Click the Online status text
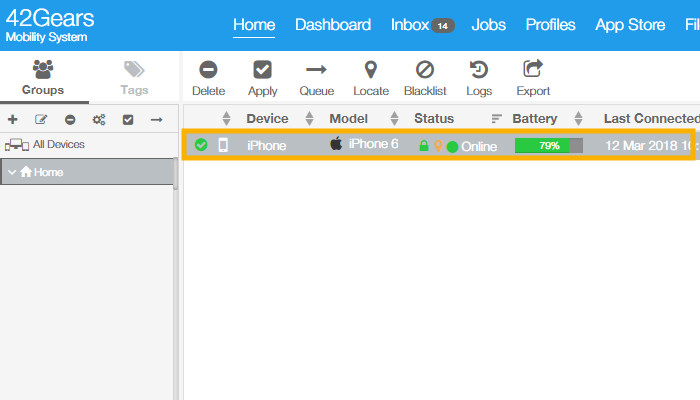This screenshot has width=700, height=400. (x=479, y=146)
